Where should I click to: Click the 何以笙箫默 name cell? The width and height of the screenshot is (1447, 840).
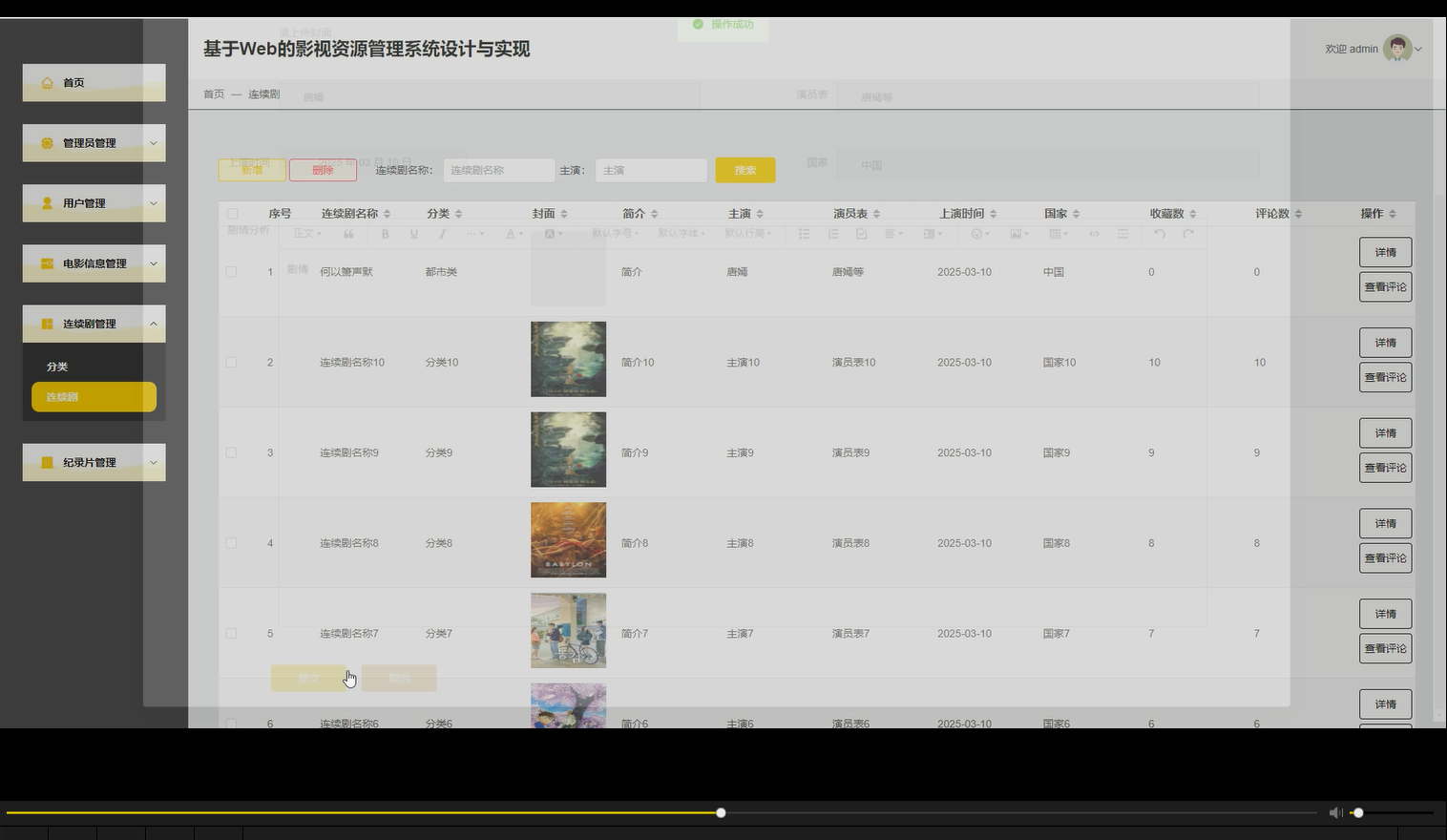[346, 272]
